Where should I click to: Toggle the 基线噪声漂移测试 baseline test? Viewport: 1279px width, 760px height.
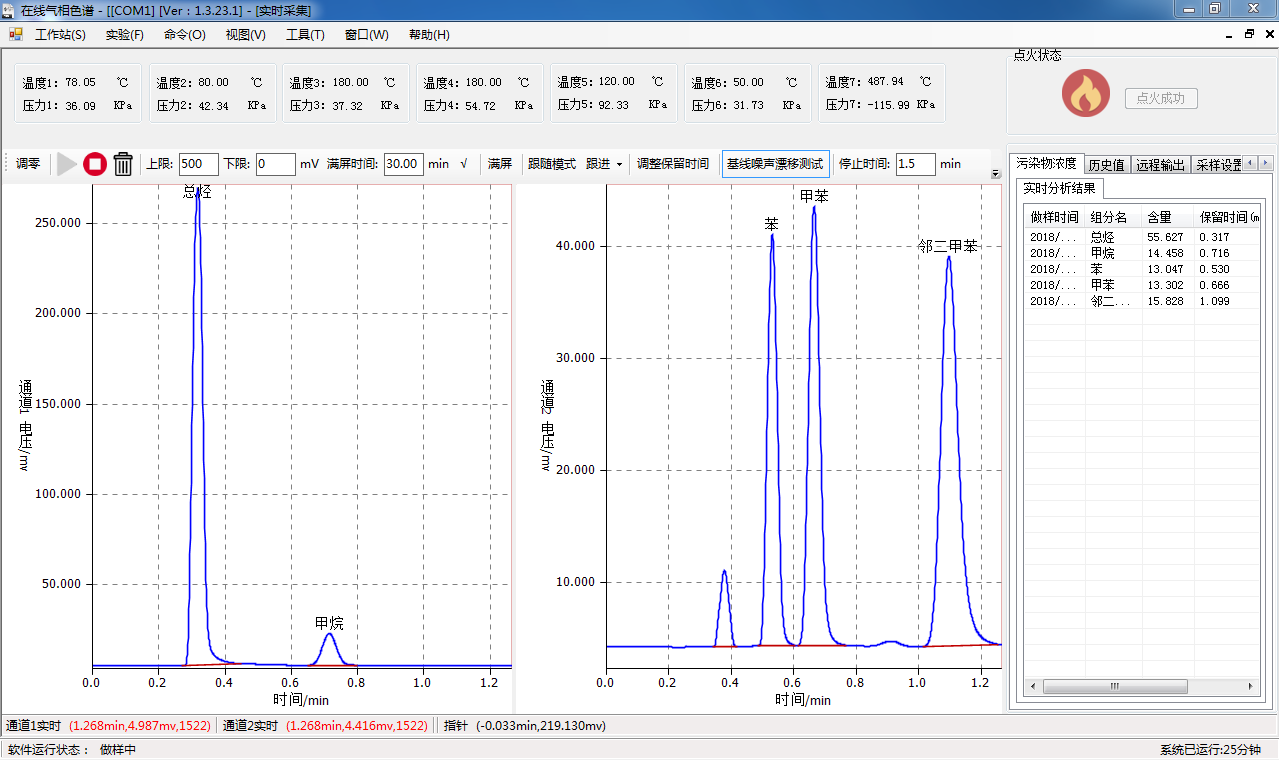click(x=775, y=164)
